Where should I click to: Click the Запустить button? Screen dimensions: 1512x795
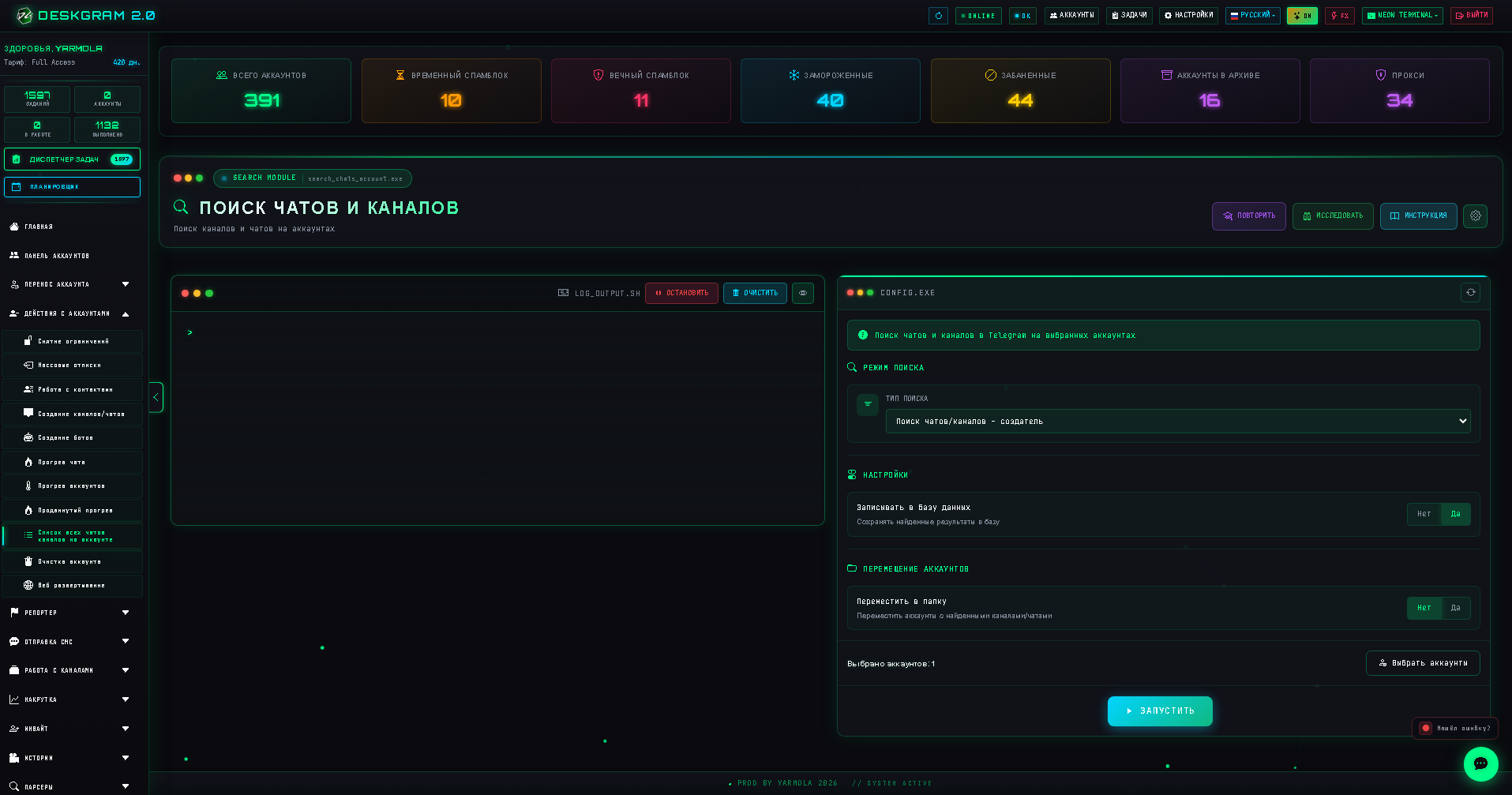(1160, 711)
